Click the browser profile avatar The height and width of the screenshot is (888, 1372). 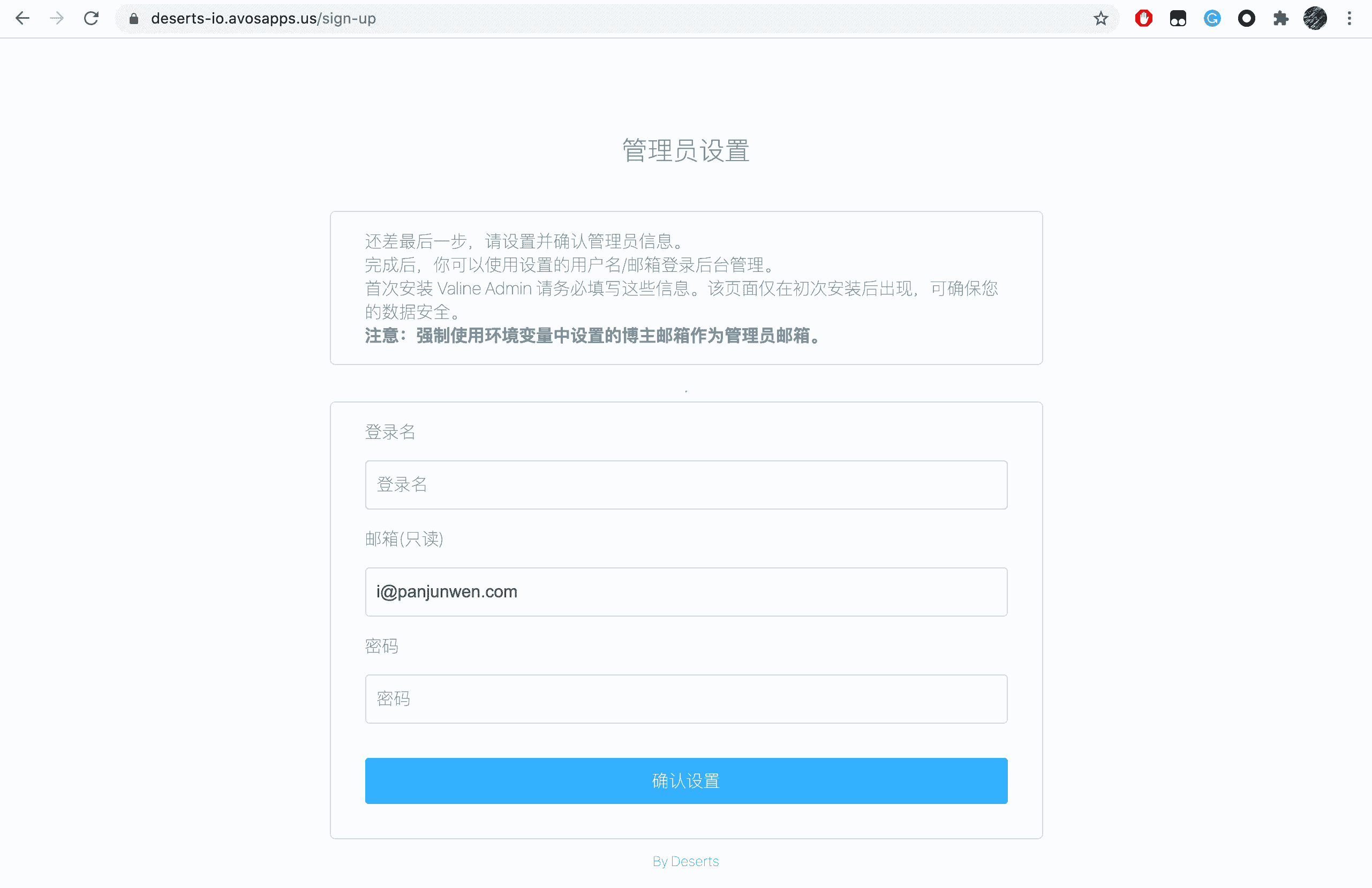[1315, 18]
